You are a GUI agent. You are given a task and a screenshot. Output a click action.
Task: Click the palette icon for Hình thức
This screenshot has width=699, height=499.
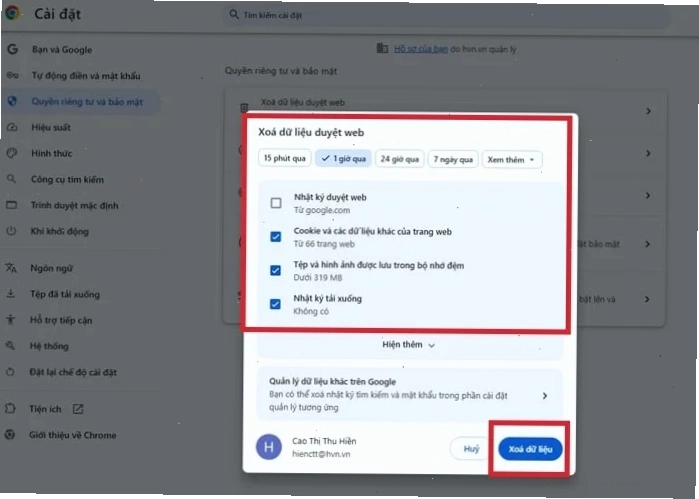pyautogui.click(x=12, y=153)
